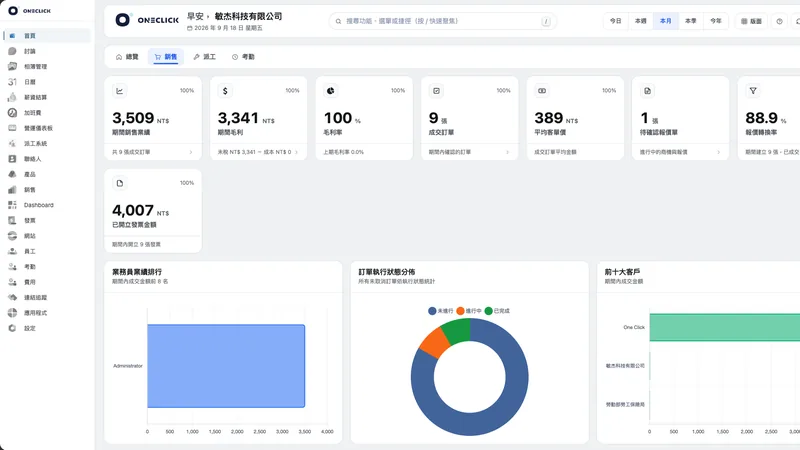Click 進行中 orange legend swatch
The width and height of the screenshot is (800, 450).
[x=460, y=311]
